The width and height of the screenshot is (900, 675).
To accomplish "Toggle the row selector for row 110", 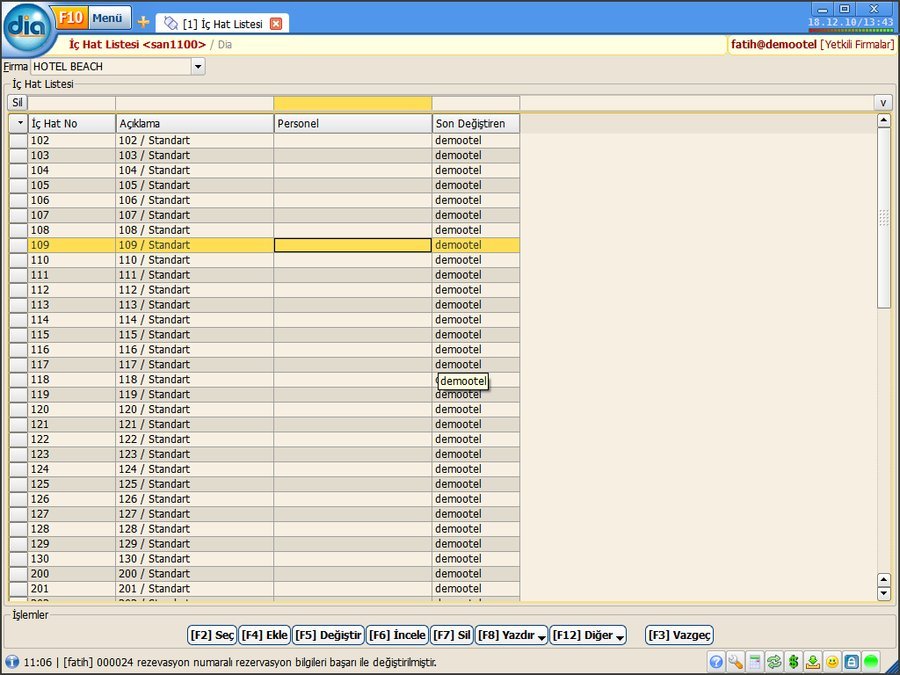I will (18, 260).
